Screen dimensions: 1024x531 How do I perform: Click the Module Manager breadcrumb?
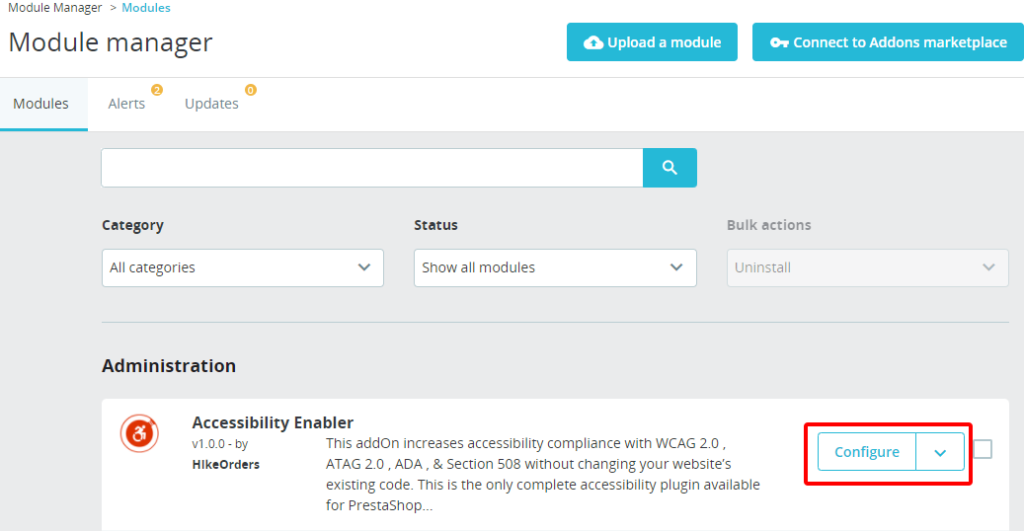point(55,8)
